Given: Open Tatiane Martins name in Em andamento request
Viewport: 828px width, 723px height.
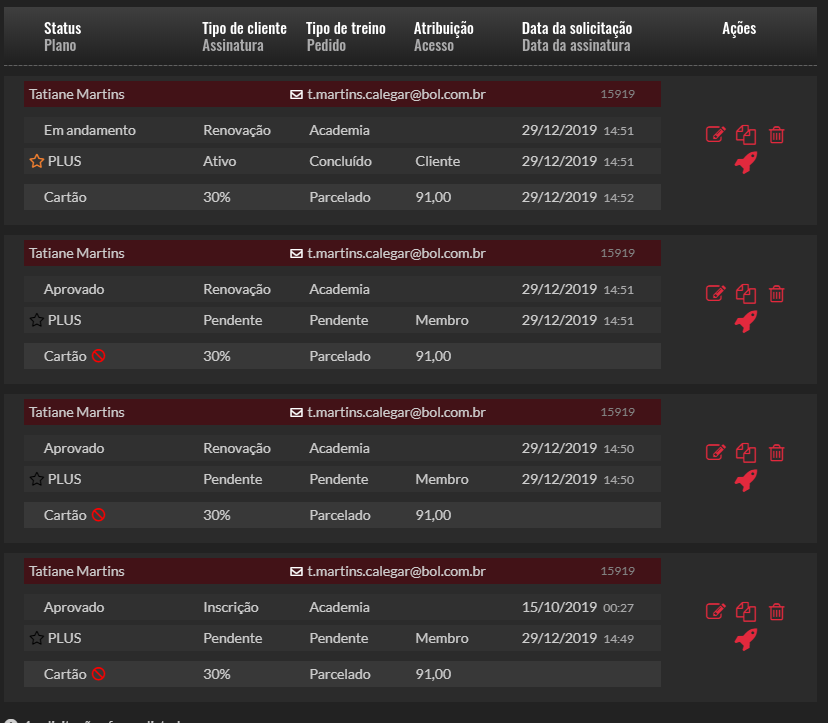Looking at the screenshot, I should pos(77,95).
